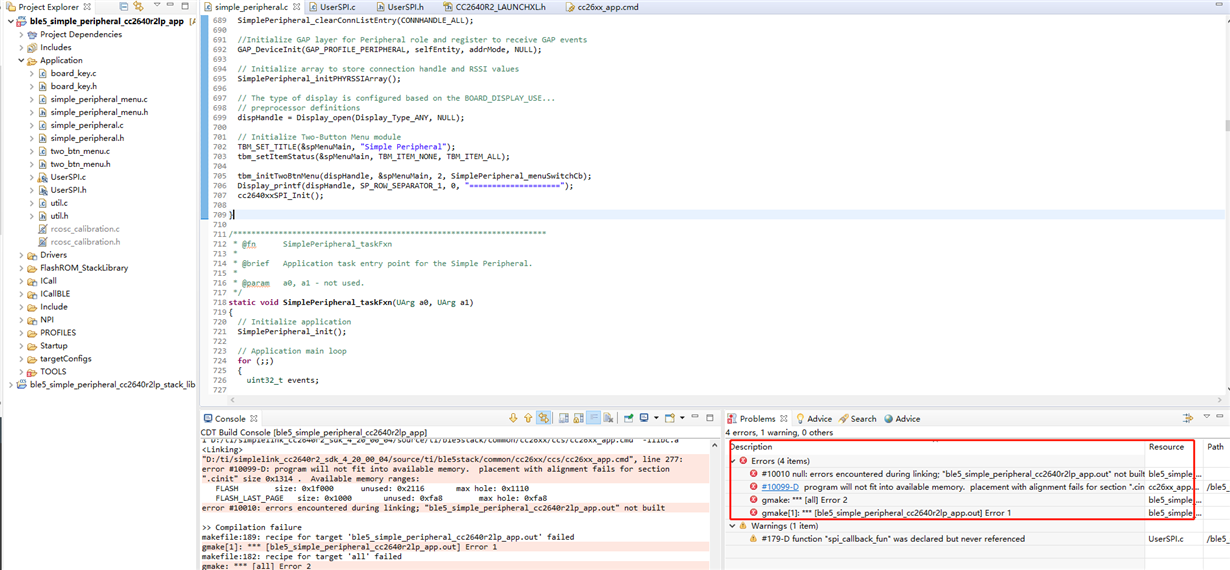The height and width of the screenshot is (570, 1230).
Task: Open the Open Console dropdown arrow
Action: (x=682, y=418)
